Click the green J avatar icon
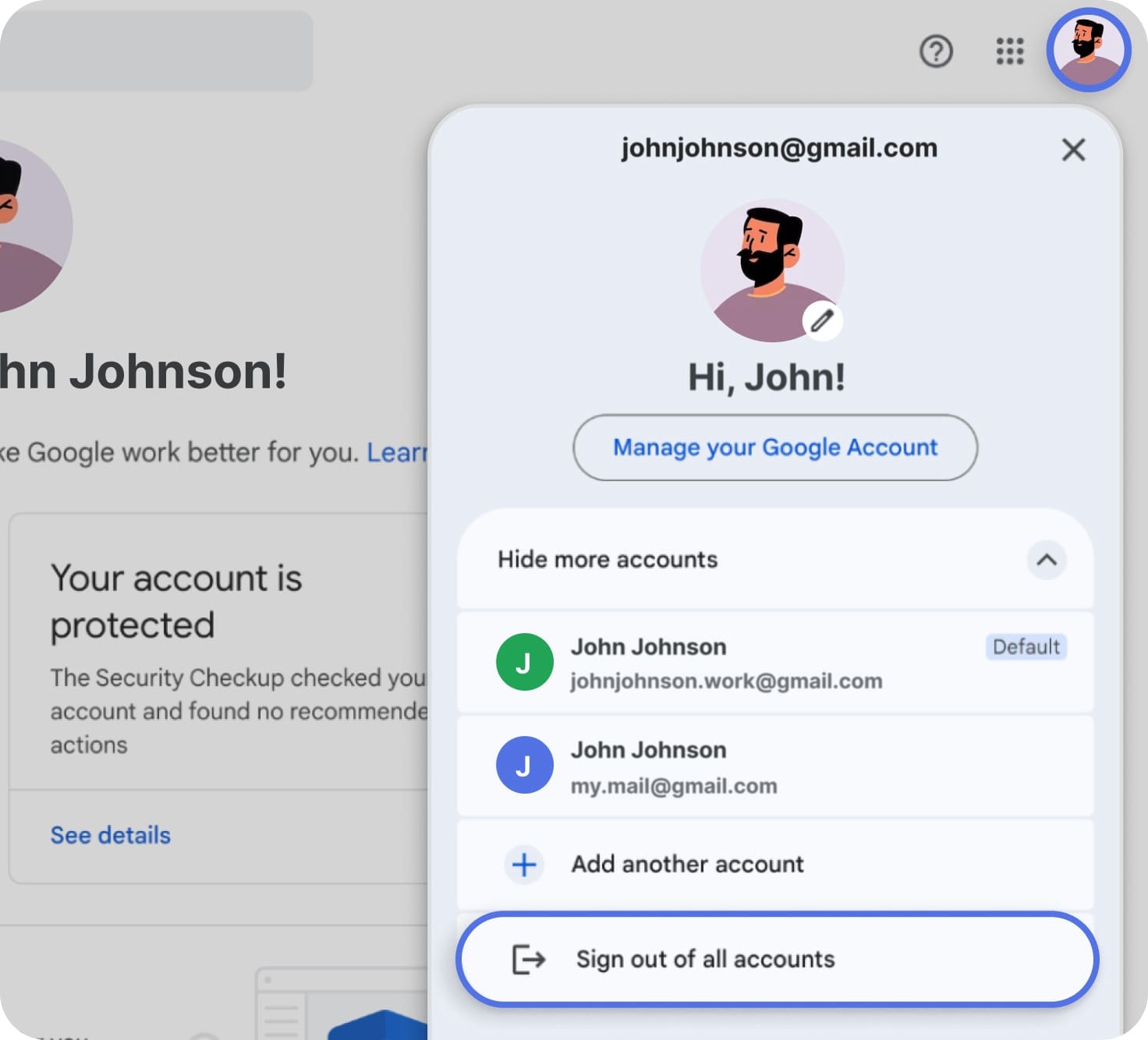Screen dimensions: 1148x1040 [x=524, y=662]
